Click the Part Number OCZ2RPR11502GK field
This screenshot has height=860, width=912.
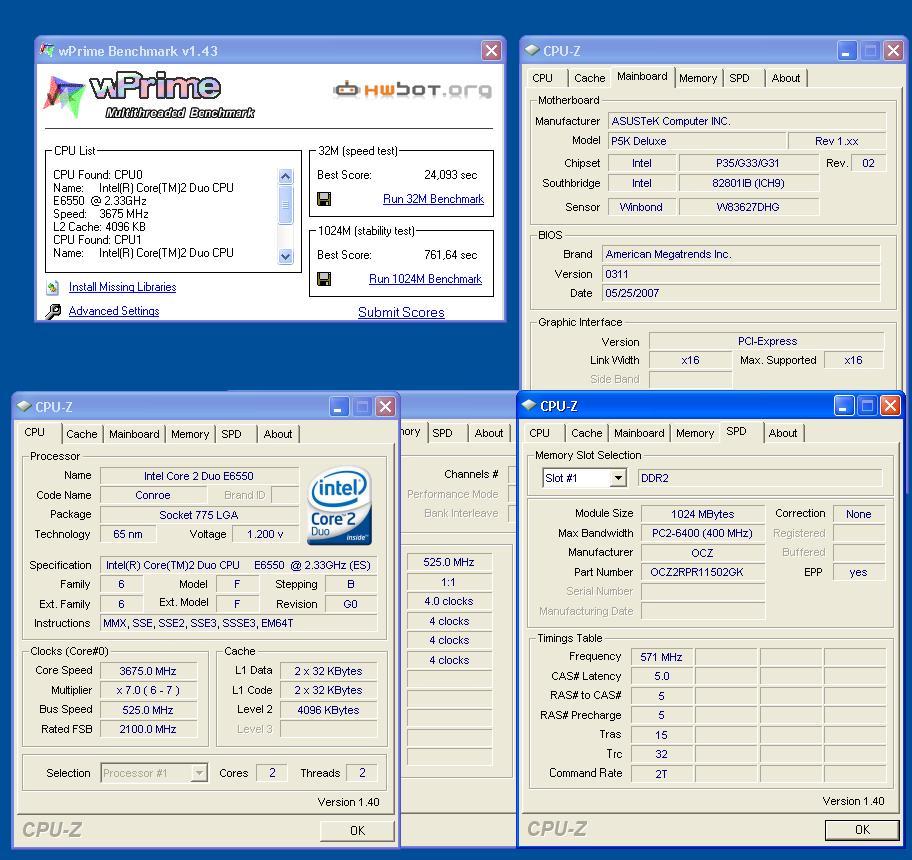(703, 572)
